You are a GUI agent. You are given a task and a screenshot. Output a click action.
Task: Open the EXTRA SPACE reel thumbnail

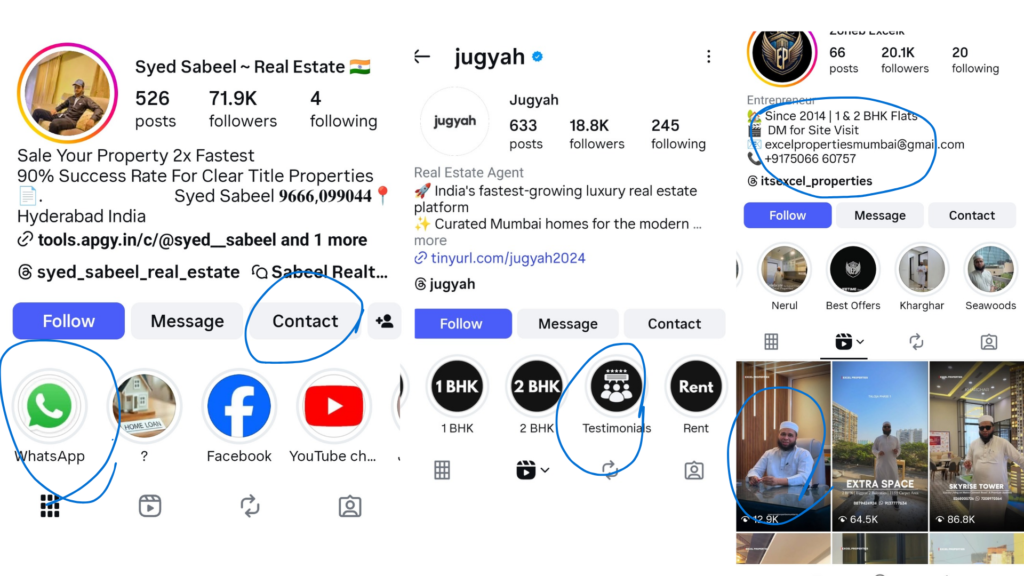(x=880, y=446)
